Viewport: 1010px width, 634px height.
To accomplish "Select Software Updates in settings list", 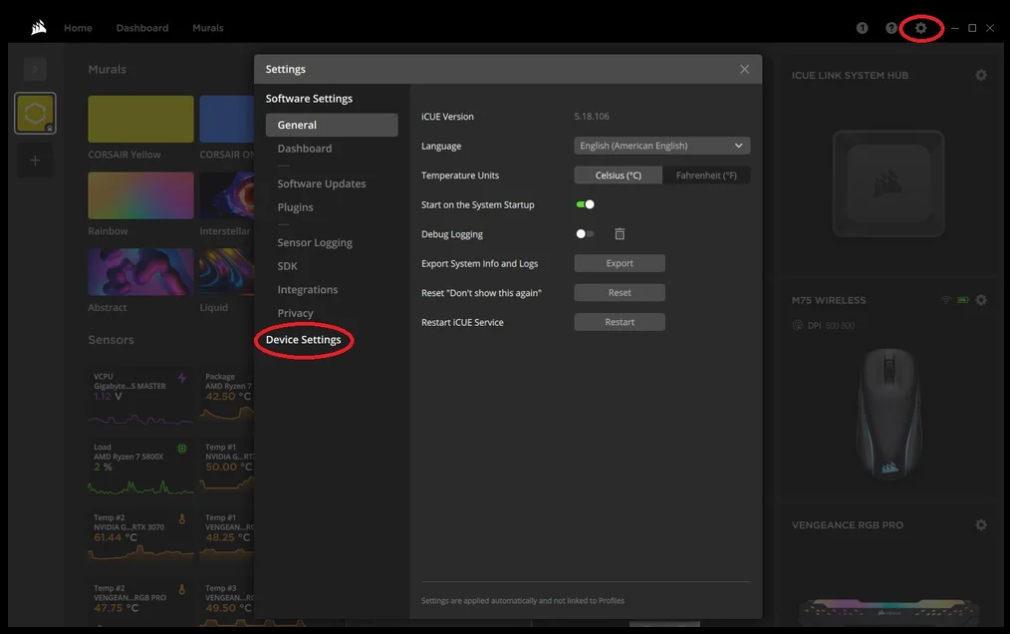I will (x=321, y=184).
